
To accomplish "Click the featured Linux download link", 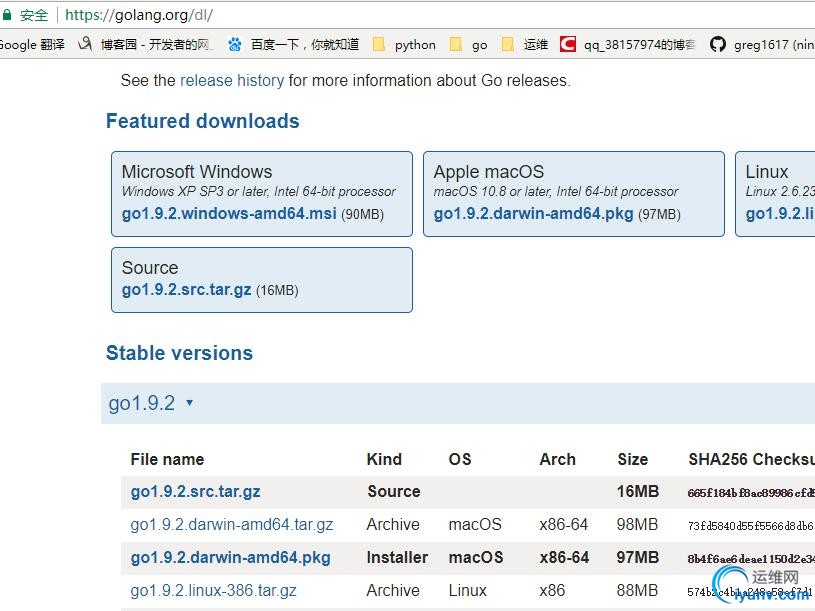I will tap(780, 214).
